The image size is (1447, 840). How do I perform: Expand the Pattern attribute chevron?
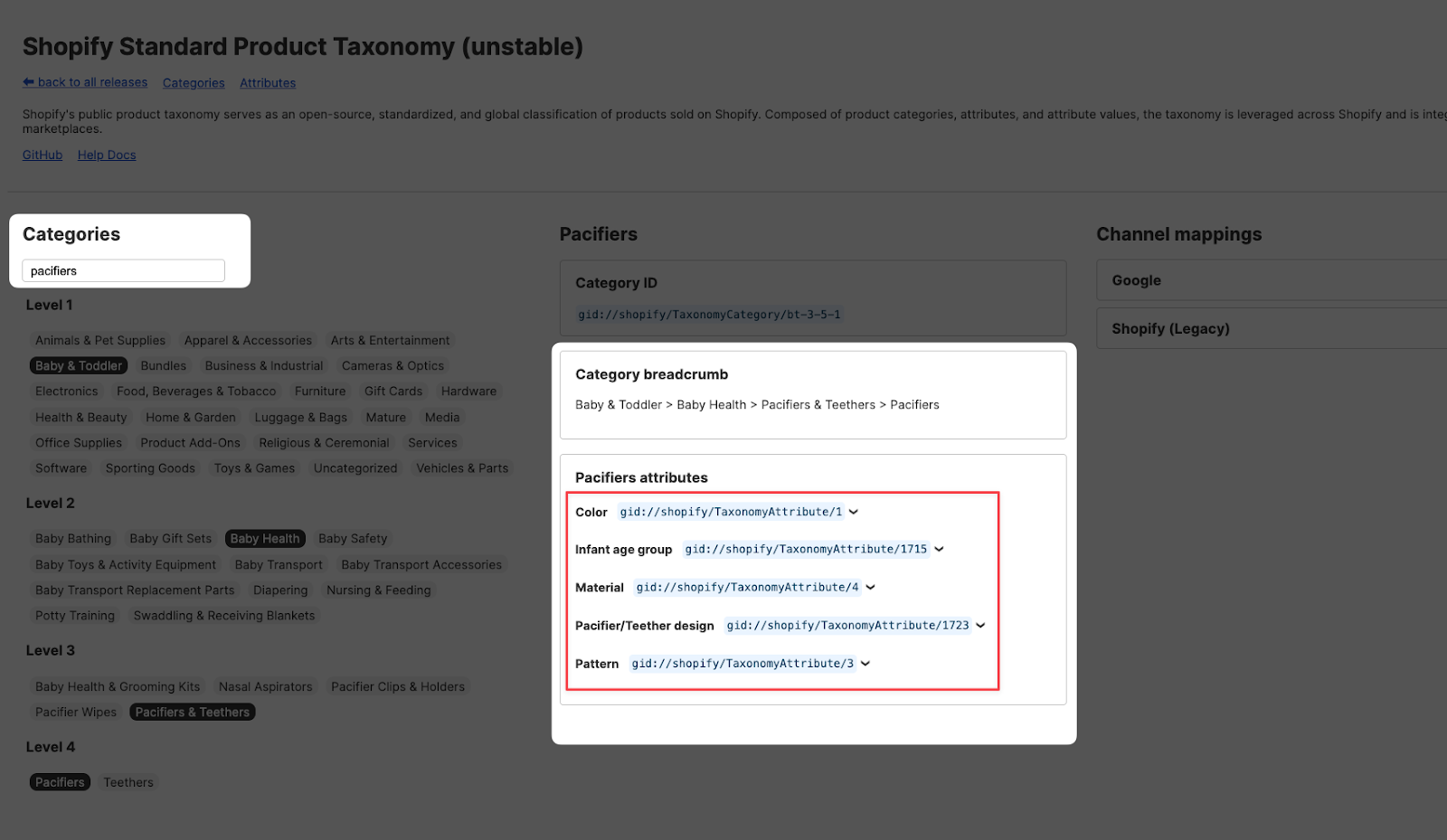pos(865,664)
